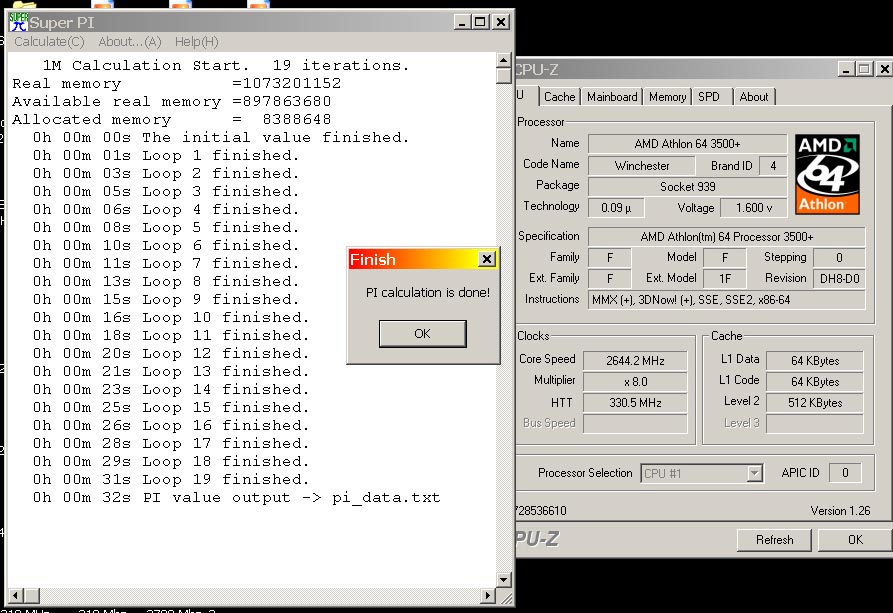Click the Technology value 0.09 µ
Image resolution: width=893 pixels, height=613 pixels.
tap(616, 208)
